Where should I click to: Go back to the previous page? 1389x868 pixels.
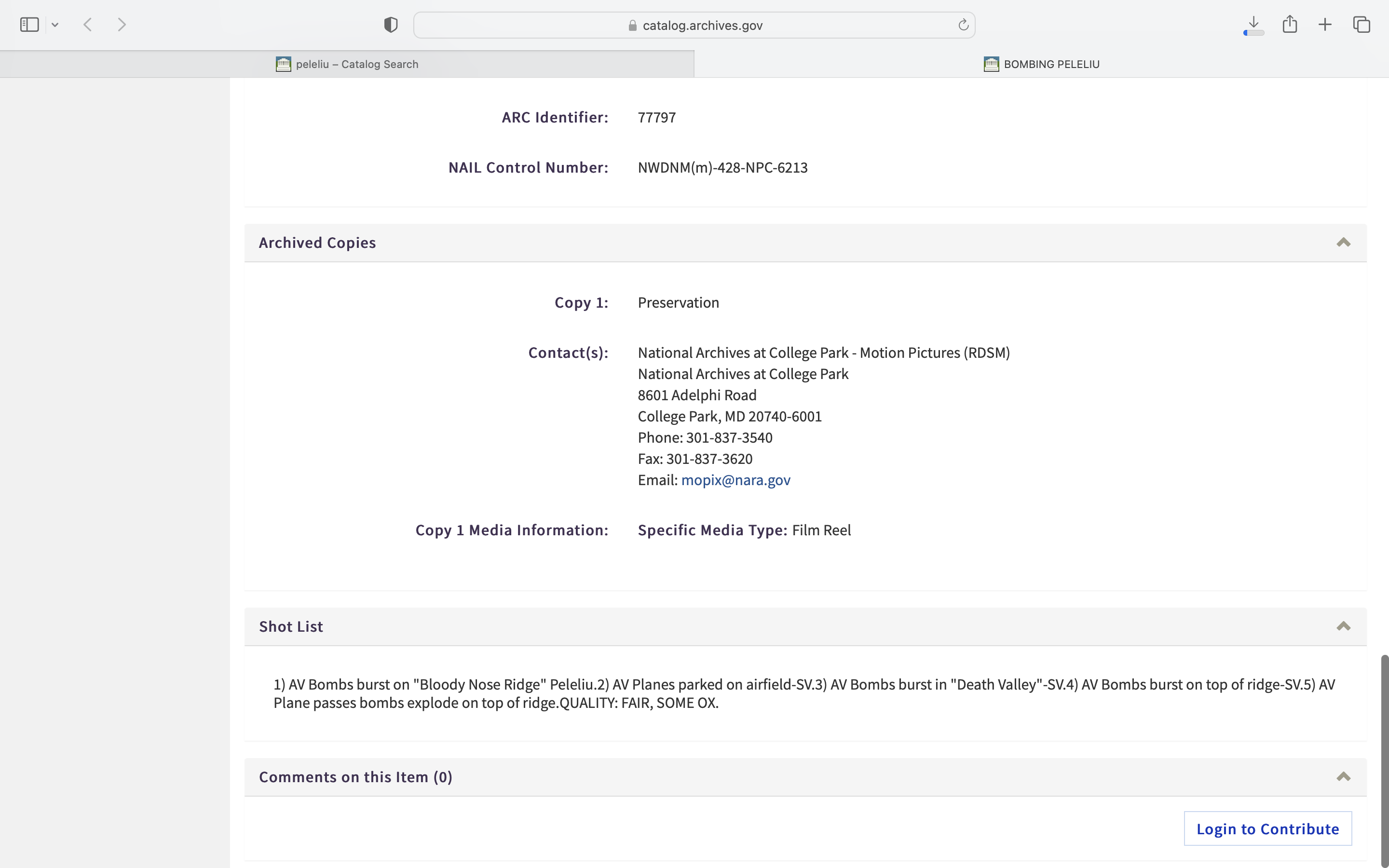tap(88, 25)
